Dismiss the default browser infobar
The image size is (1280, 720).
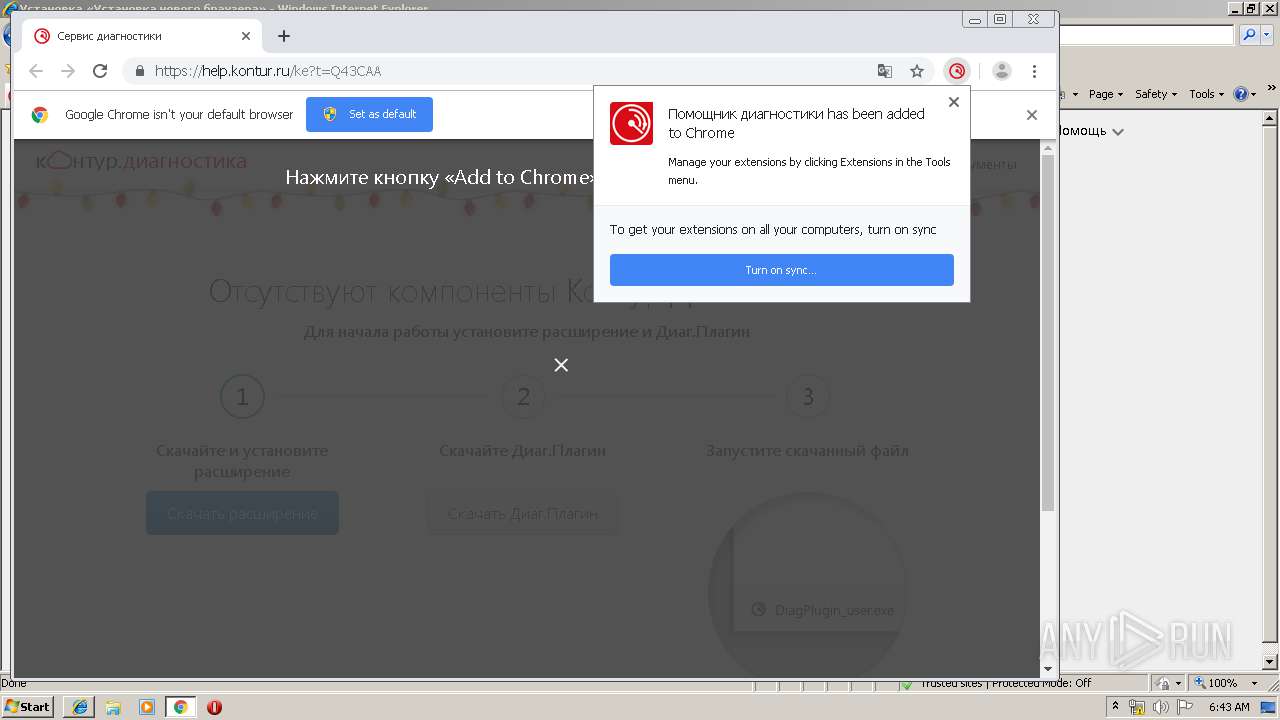(1031, 115)
